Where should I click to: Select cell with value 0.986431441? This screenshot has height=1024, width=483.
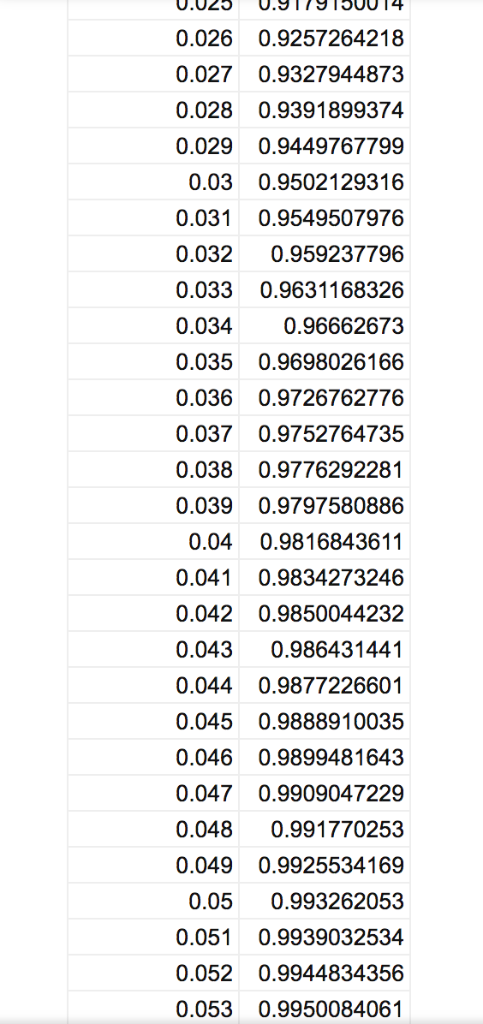(x=324, y=649)
